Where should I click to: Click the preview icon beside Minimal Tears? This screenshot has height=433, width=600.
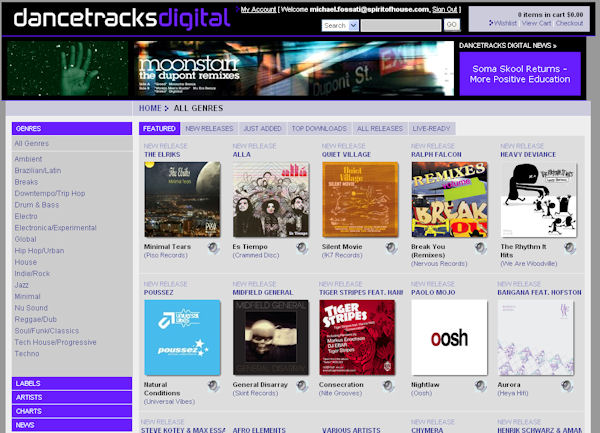pos(214,249)
